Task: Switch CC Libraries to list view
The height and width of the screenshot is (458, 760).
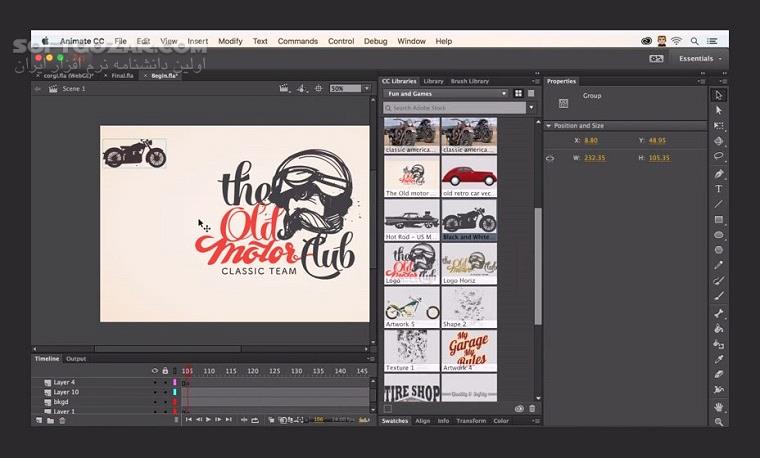Action: [531, 93]
